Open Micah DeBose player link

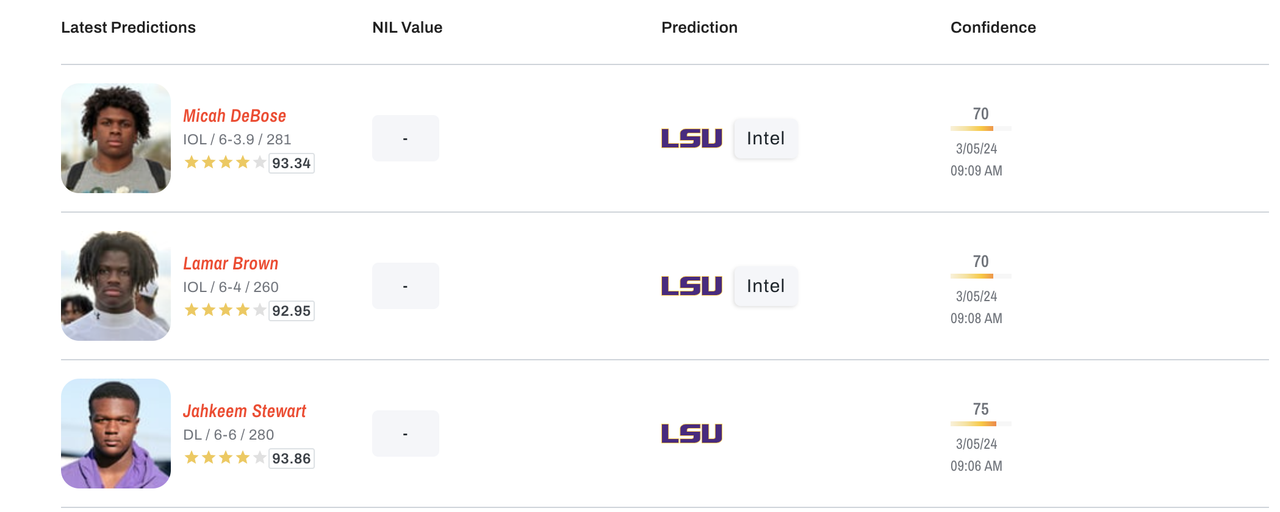[234, 116]
